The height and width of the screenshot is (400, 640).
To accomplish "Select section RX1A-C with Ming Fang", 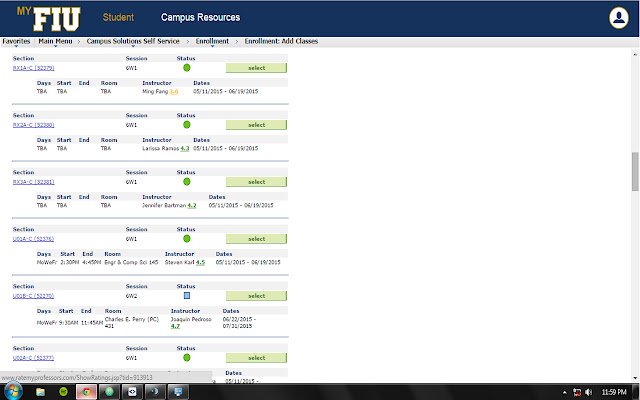I will point(256,68).
